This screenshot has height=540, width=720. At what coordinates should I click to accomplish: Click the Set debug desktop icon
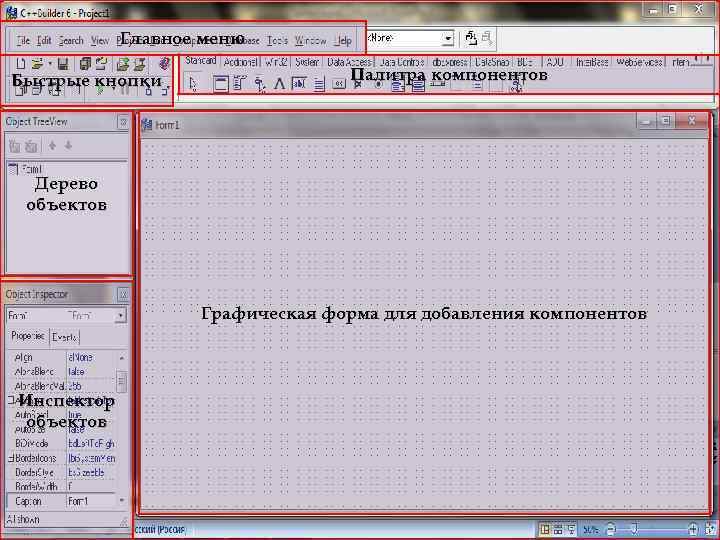(x=487, y=38)
